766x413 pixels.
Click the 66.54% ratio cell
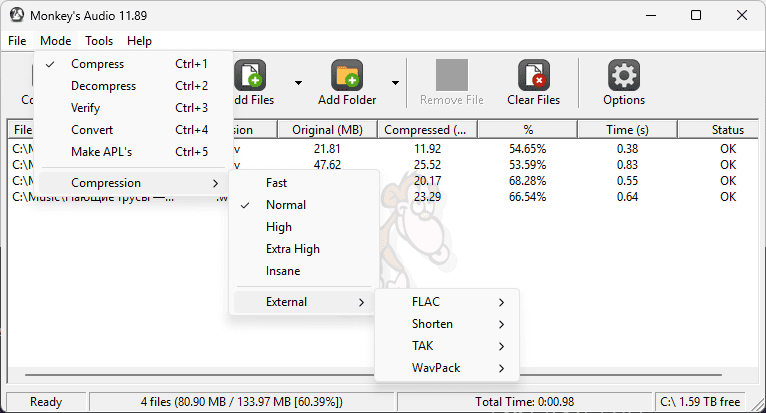528,197
